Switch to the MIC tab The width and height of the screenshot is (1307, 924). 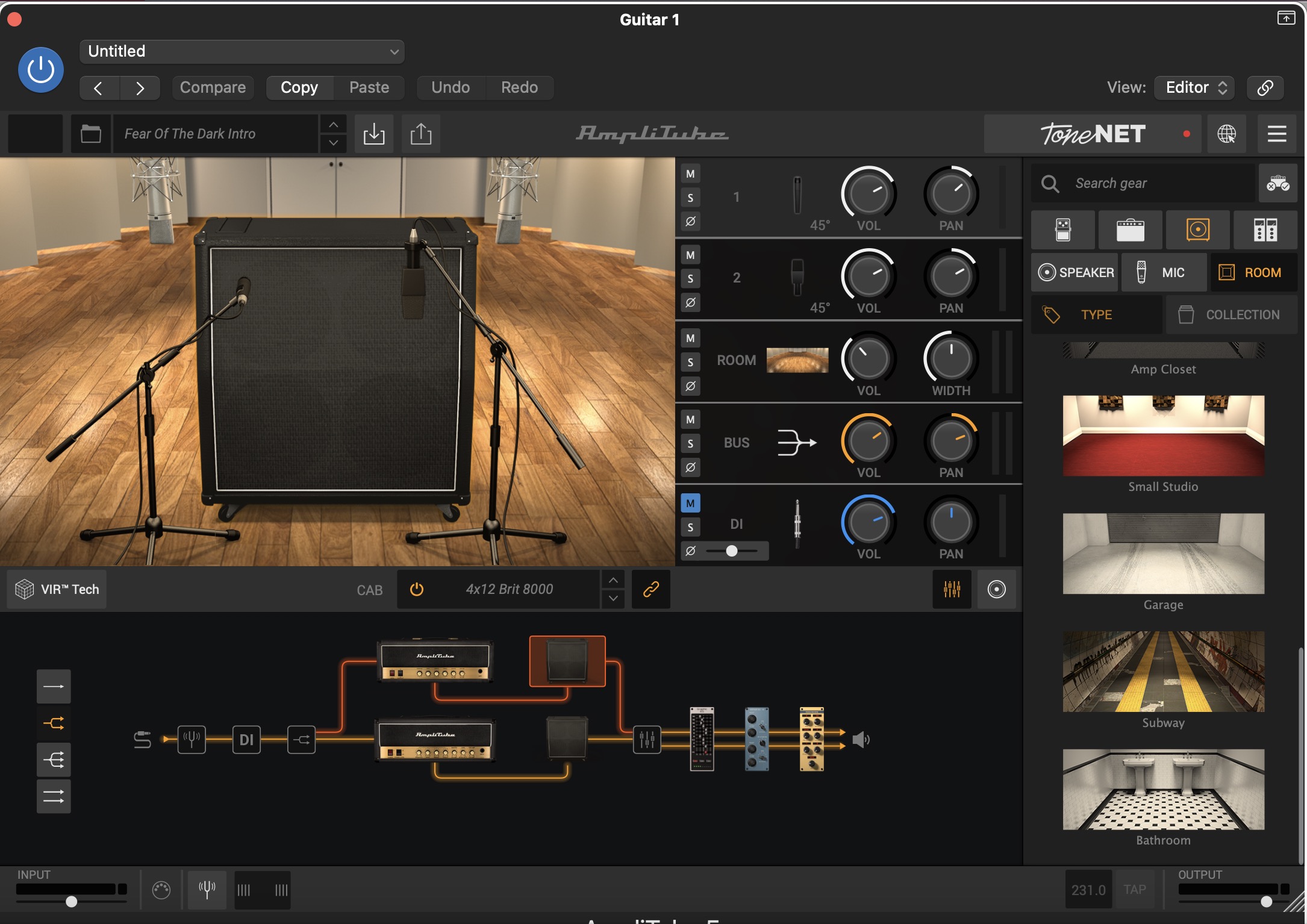click(1164, 272)
